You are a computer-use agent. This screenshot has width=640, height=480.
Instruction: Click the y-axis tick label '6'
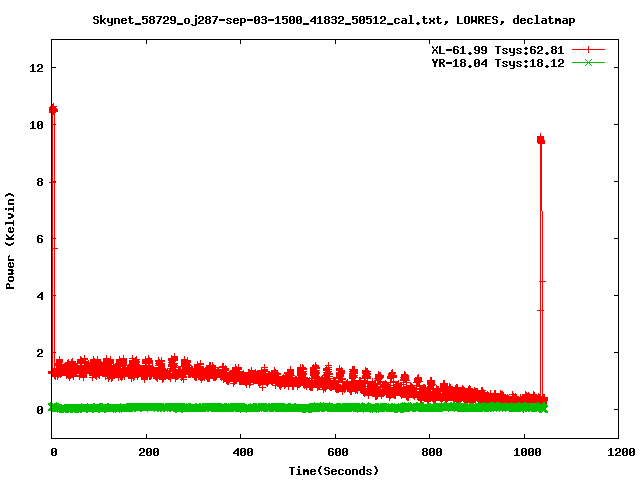click(40, 239)
